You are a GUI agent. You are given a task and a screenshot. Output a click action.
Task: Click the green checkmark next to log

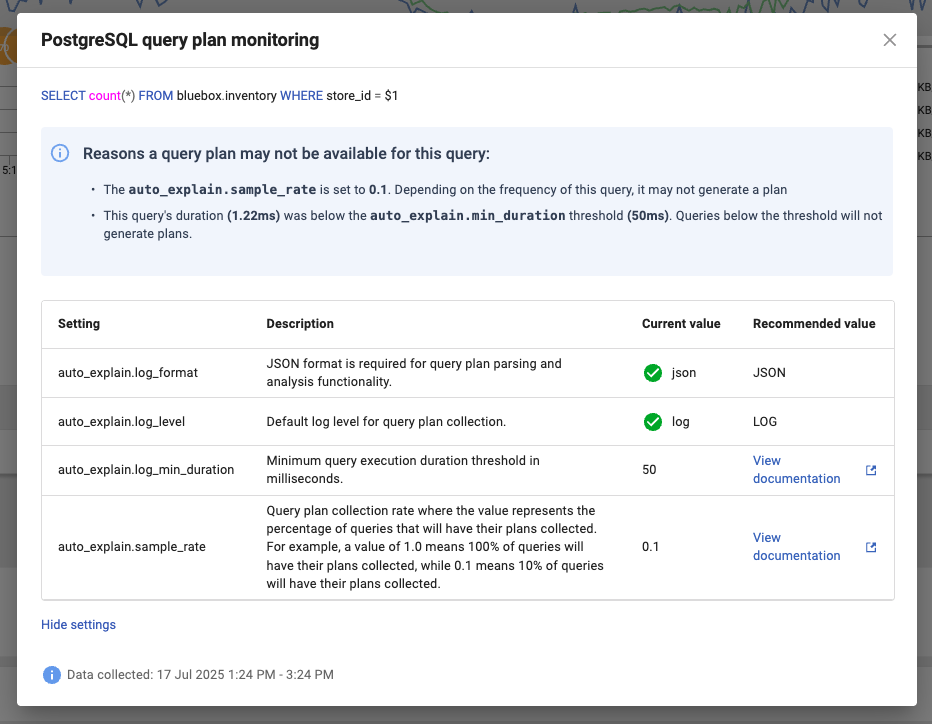pyautogui.click(x=653, y=421)
